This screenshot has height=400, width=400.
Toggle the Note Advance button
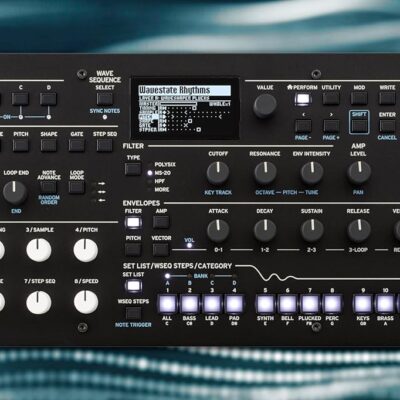[49, 187]
